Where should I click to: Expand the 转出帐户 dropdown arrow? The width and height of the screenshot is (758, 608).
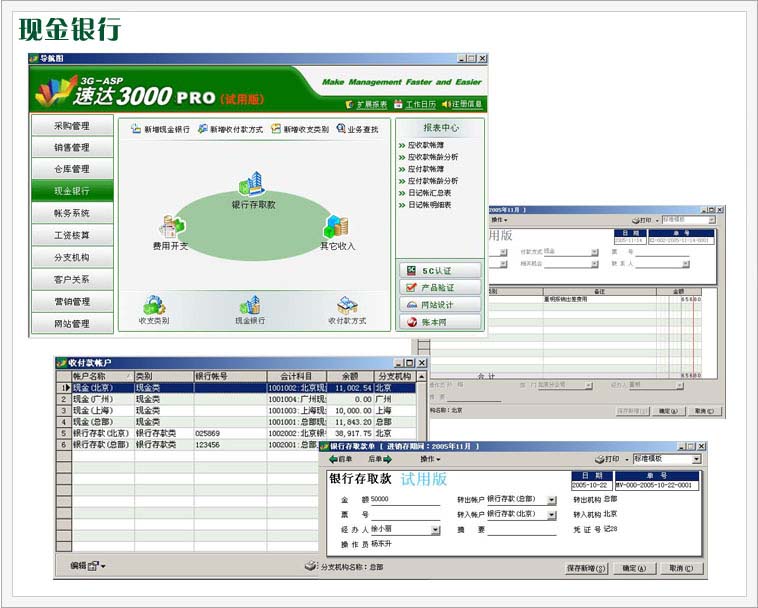(x=552, y=501)
